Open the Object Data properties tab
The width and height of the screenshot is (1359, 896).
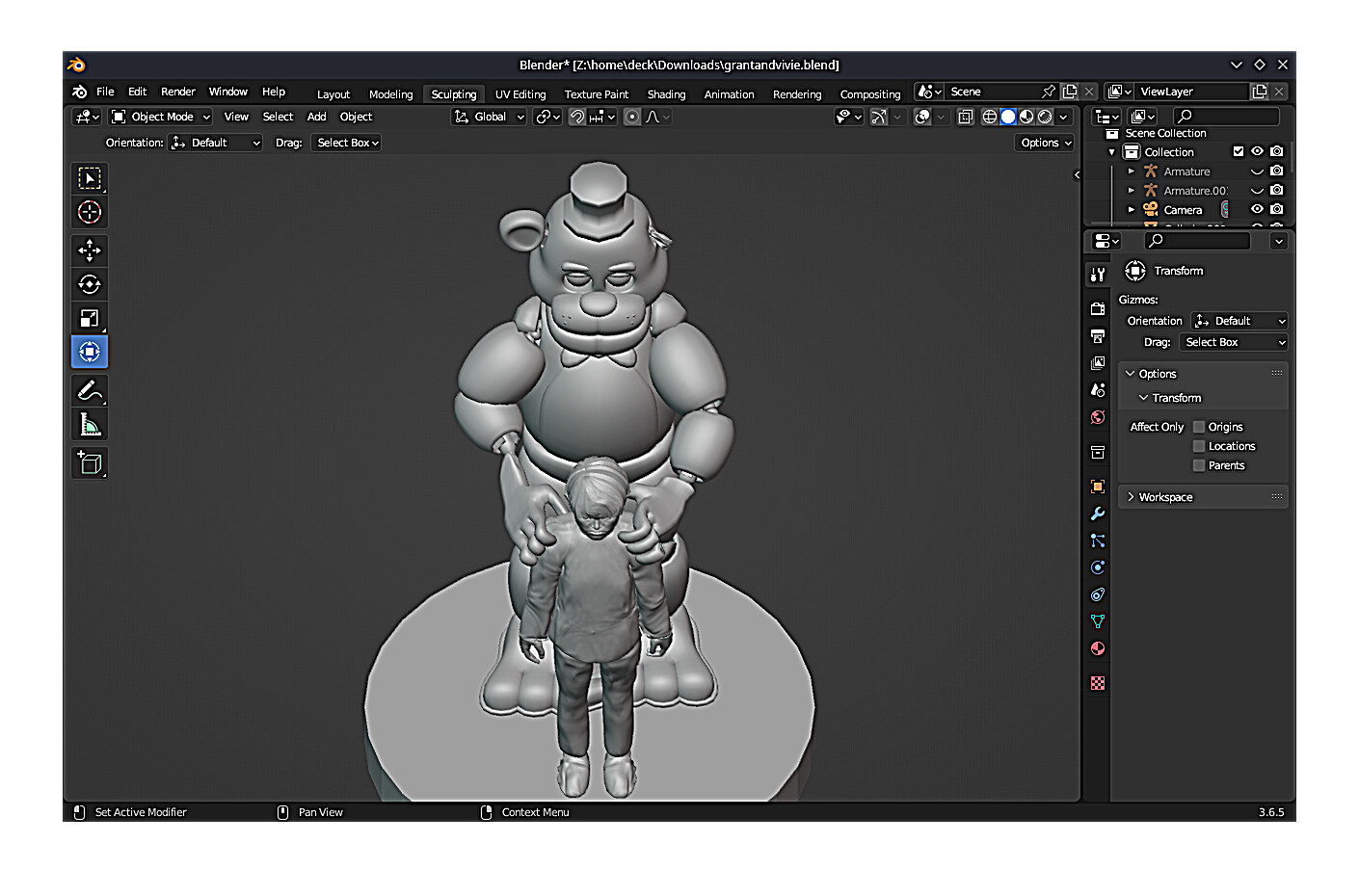[1098, 621]
